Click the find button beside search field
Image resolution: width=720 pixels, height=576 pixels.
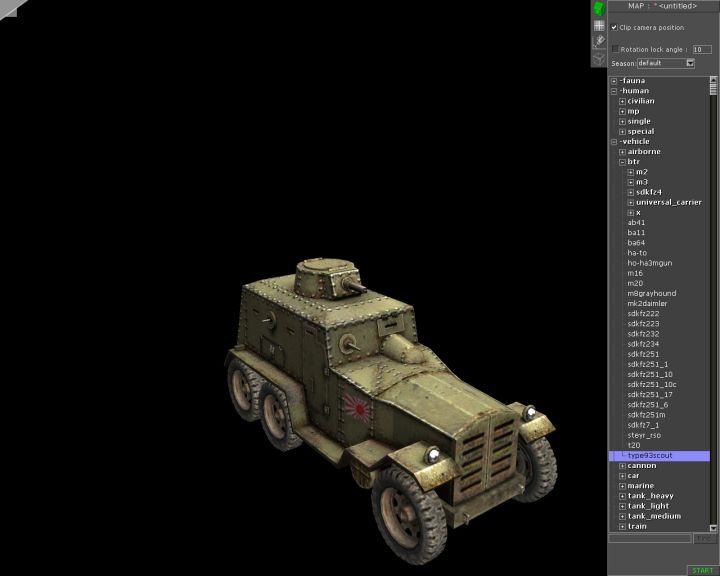704,538
